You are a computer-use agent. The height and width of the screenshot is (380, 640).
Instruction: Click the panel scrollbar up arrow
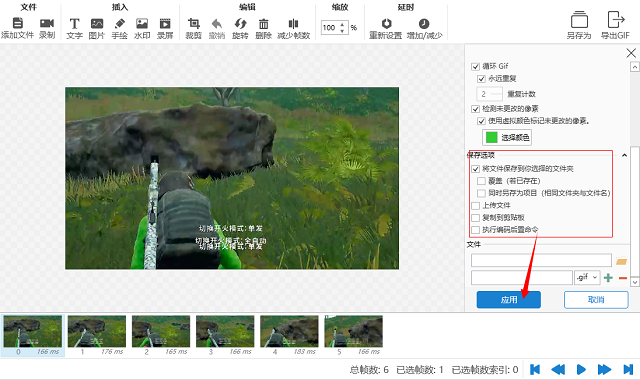pyautogui.click(x=635, y=66)
